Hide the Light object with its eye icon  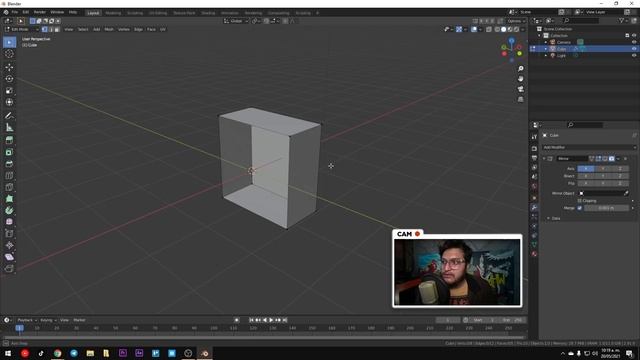click(x=634, y=55)
